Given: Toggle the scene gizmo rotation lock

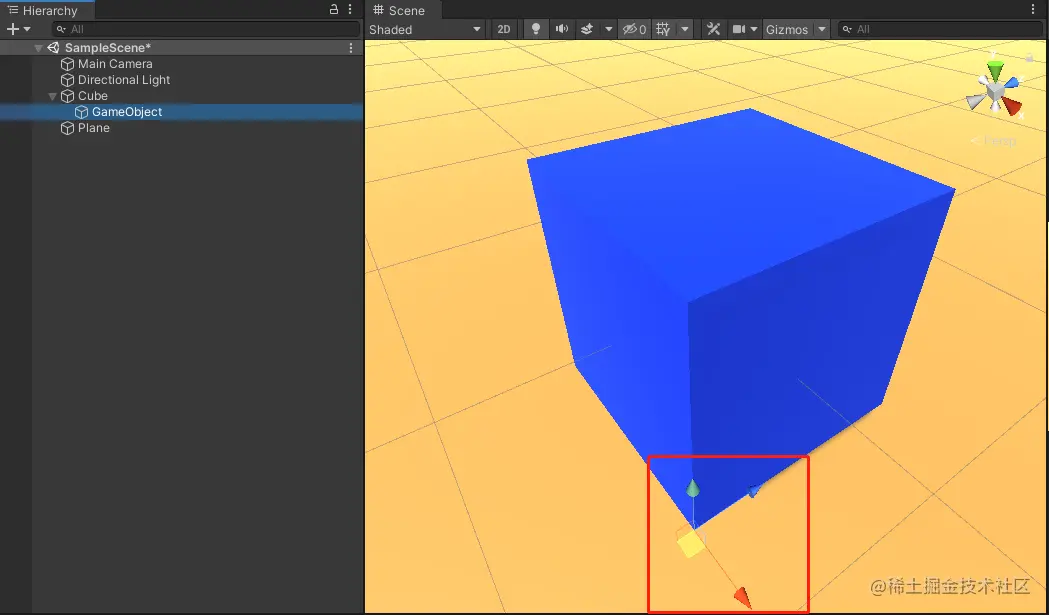Looking at the screenshot, I should tap(1030, 58).
